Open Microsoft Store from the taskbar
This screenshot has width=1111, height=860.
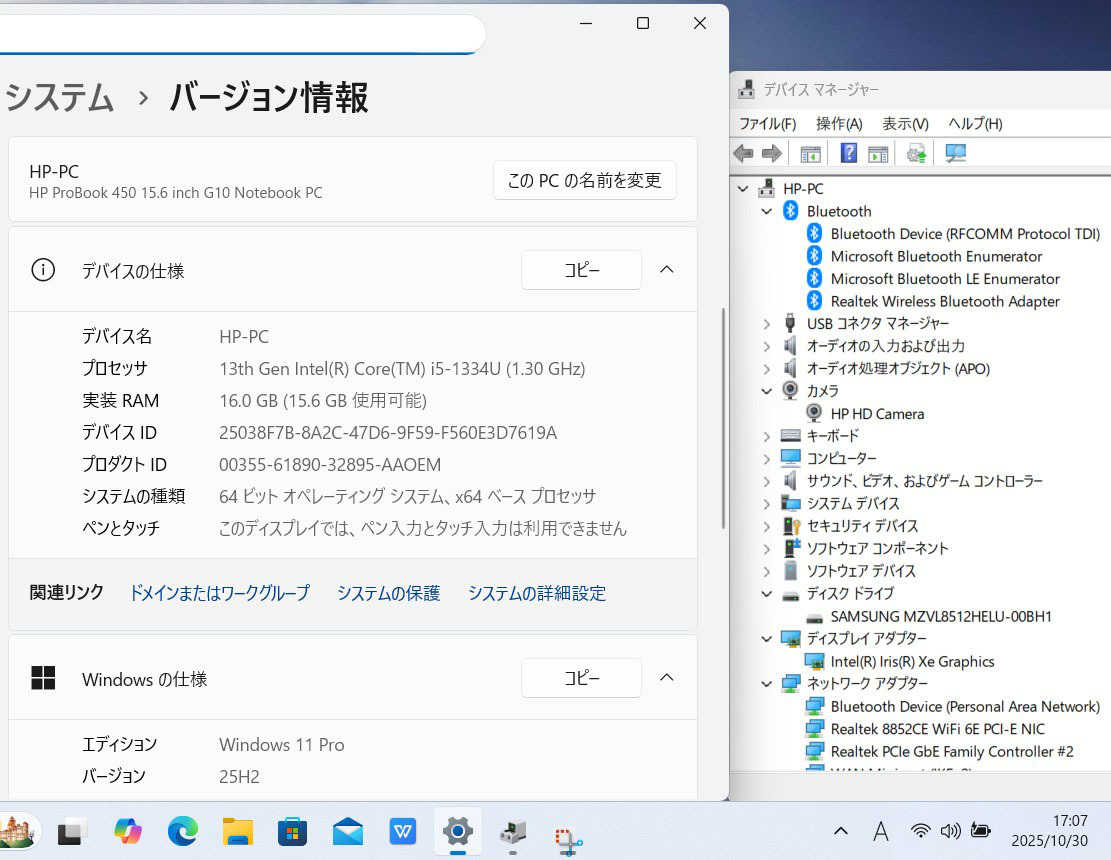pyautogui.click(x=292, y=830)
